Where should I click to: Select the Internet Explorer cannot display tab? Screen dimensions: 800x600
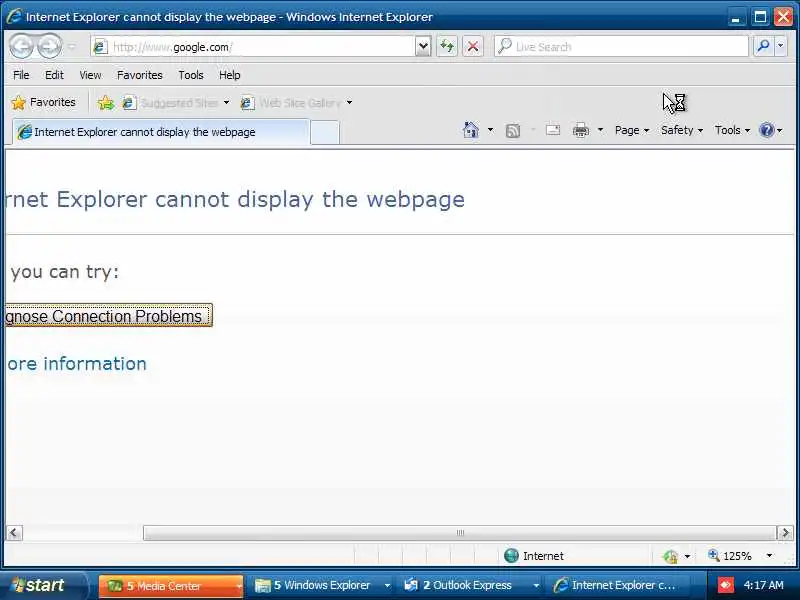(x=161, y=132)
